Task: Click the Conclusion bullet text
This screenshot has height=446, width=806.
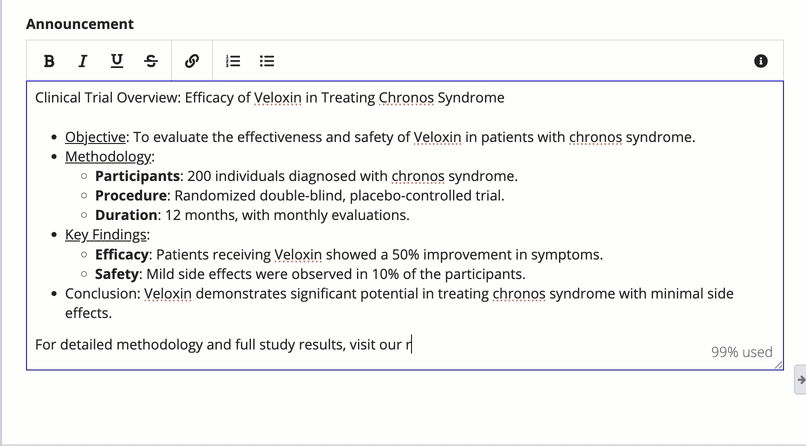Action: tap(399, 303)
